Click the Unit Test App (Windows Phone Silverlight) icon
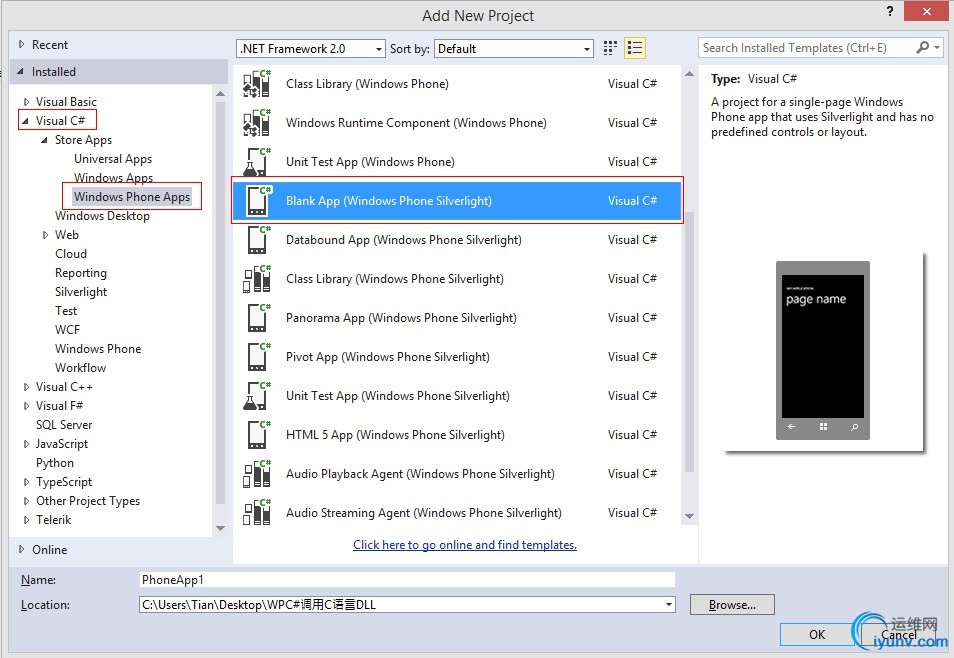954x658 pixels. click(x=257, y=395)
